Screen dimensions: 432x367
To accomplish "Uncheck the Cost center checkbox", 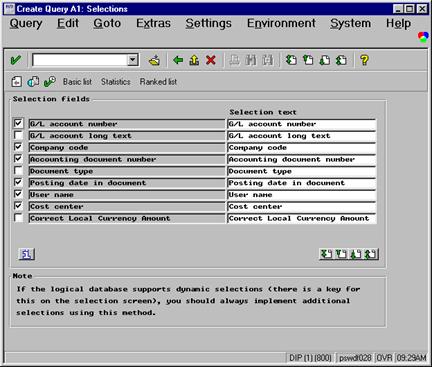I will pos(18,206).
